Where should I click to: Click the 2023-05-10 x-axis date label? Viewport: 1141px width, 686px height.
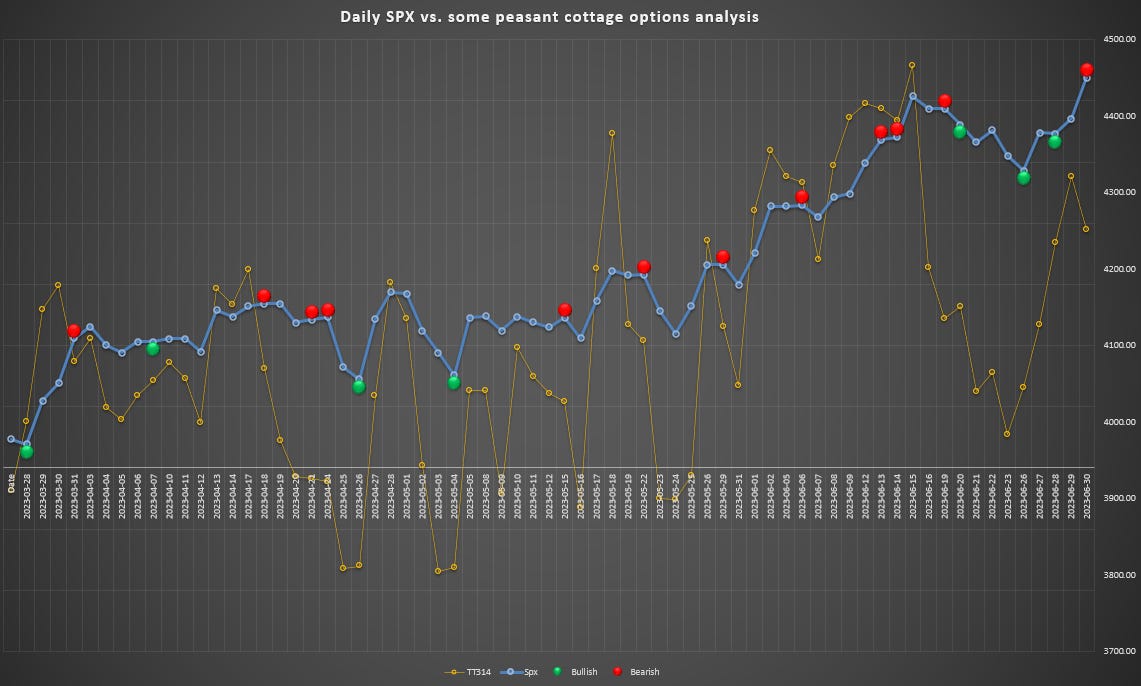517,496
